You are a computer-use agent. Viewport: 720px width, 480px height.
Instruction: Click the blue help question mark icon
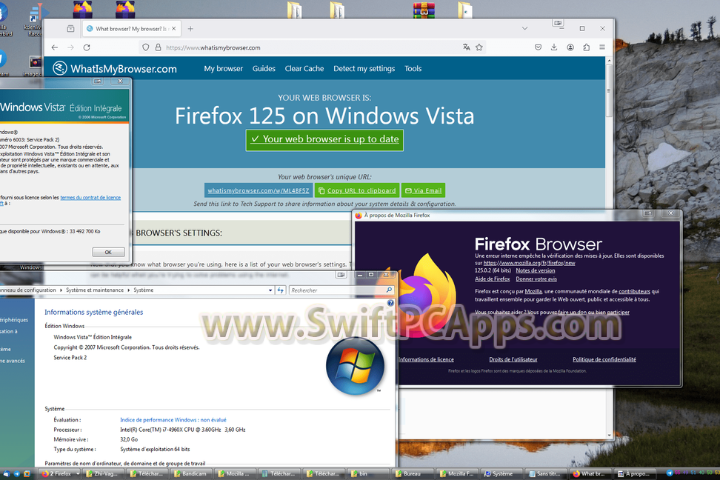point(390,303)
